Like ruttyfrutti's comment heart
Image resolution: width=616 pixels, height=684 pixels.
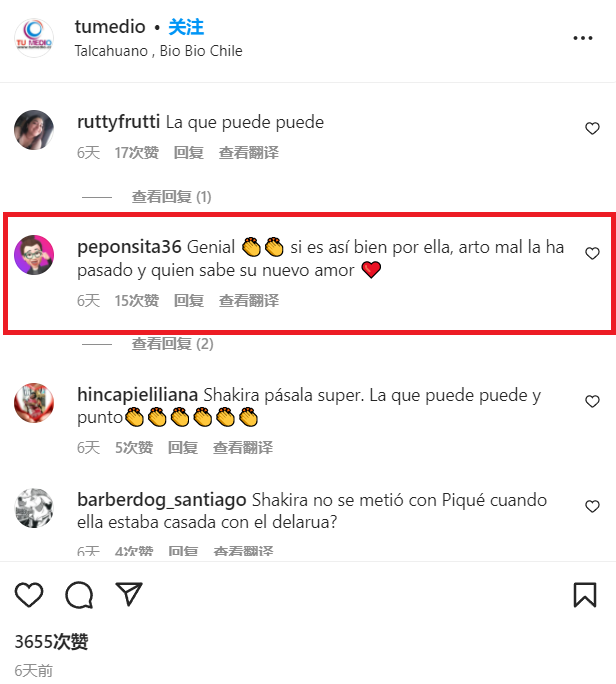(x=592, y=128)
